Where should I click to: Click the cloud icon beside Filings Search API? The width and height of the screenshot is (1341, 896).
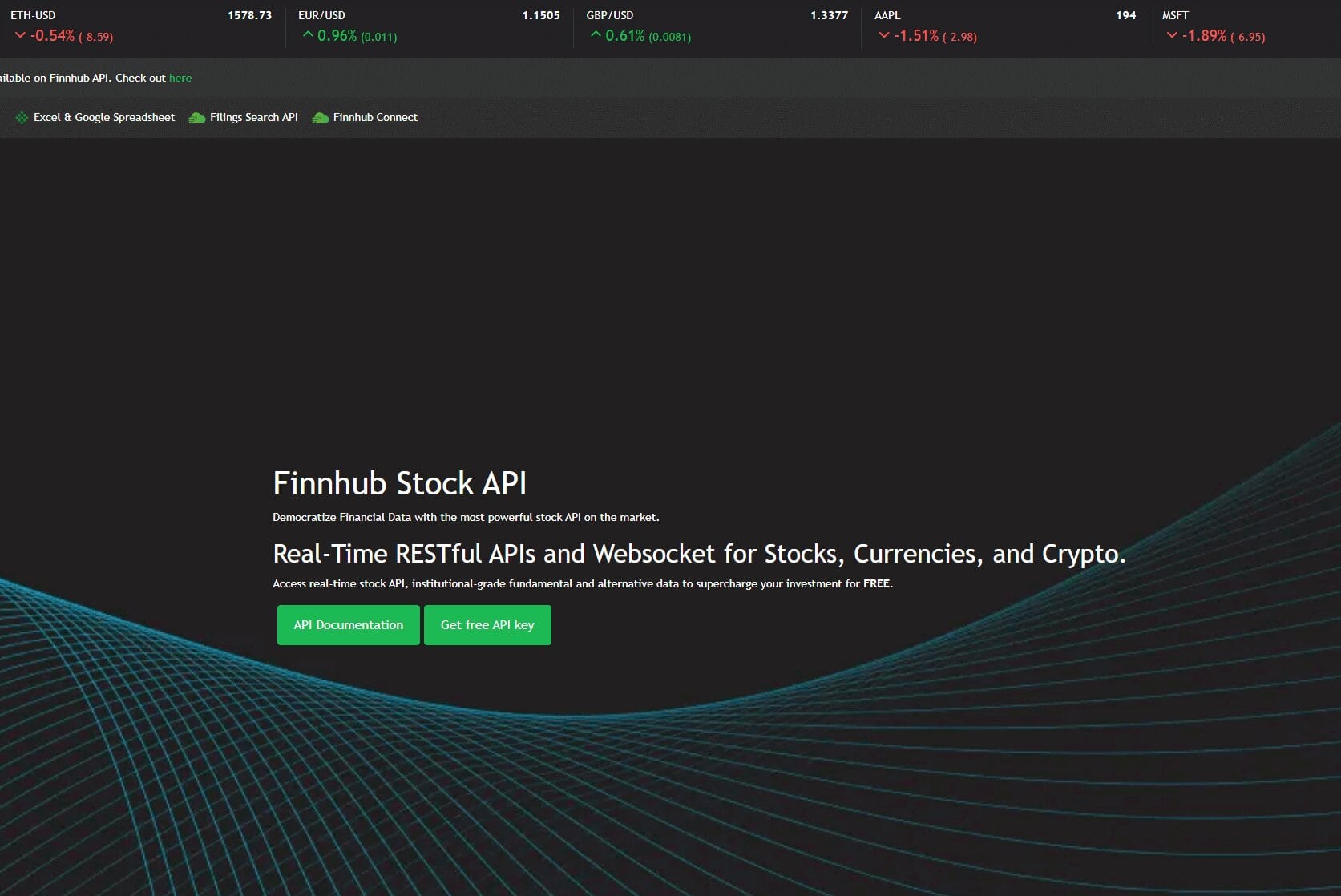pyautogui.click(x=196, y=117)
